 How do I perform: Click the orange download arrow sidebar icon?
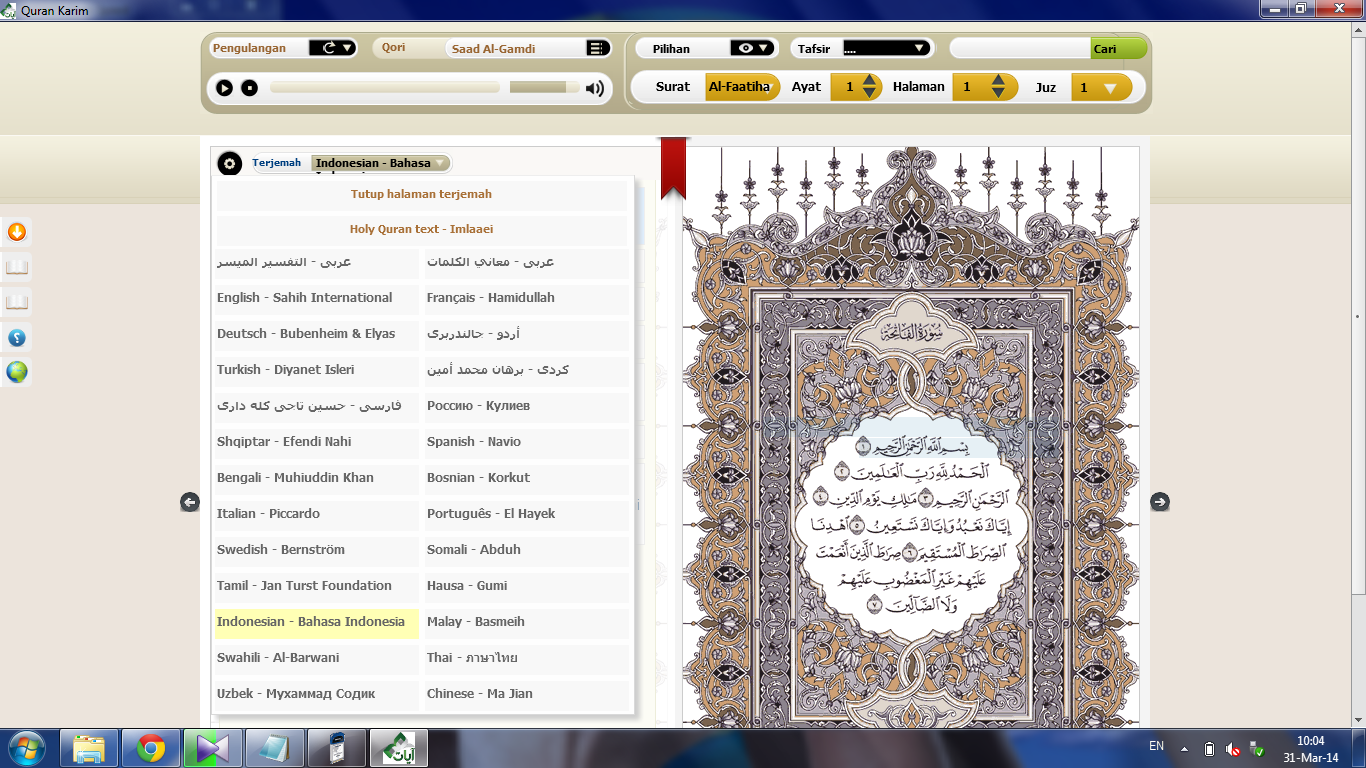[17, 232]
